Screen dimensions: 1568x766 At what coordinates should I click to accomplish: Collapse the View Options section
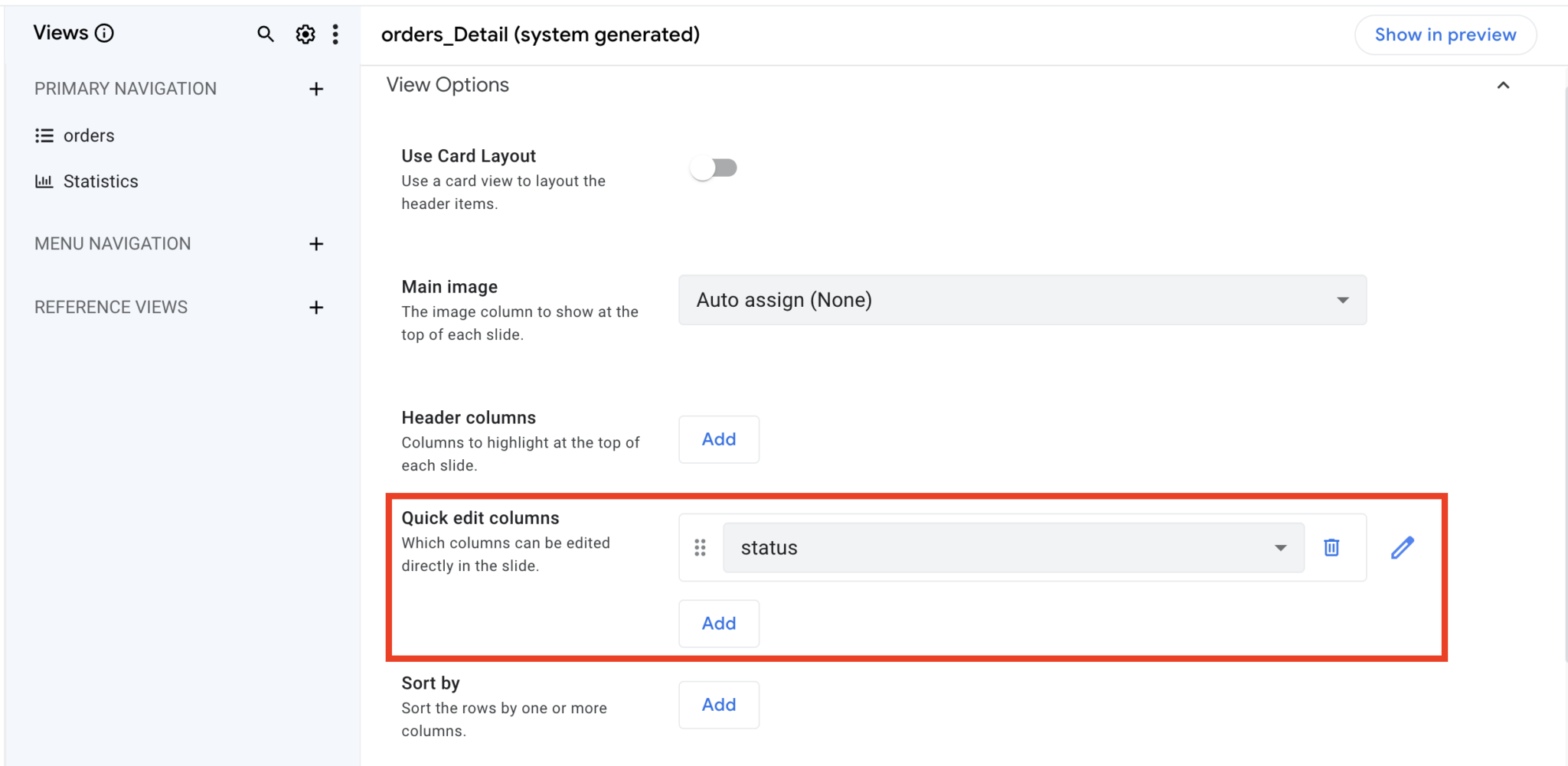pos(1503,85)
